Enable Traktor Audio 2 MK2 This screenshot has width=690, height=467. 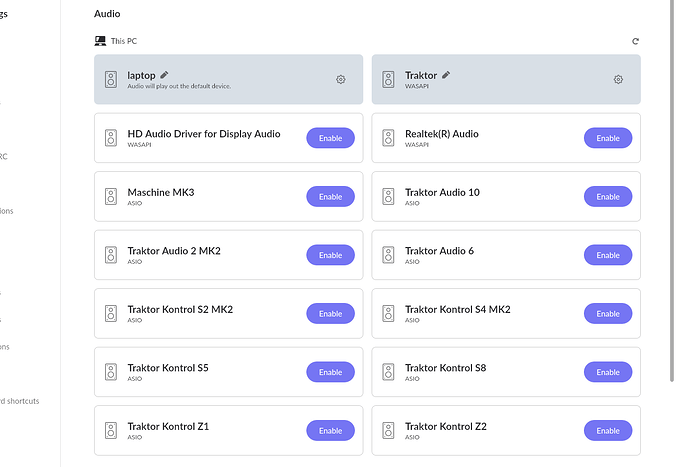(x=330, y=255)
